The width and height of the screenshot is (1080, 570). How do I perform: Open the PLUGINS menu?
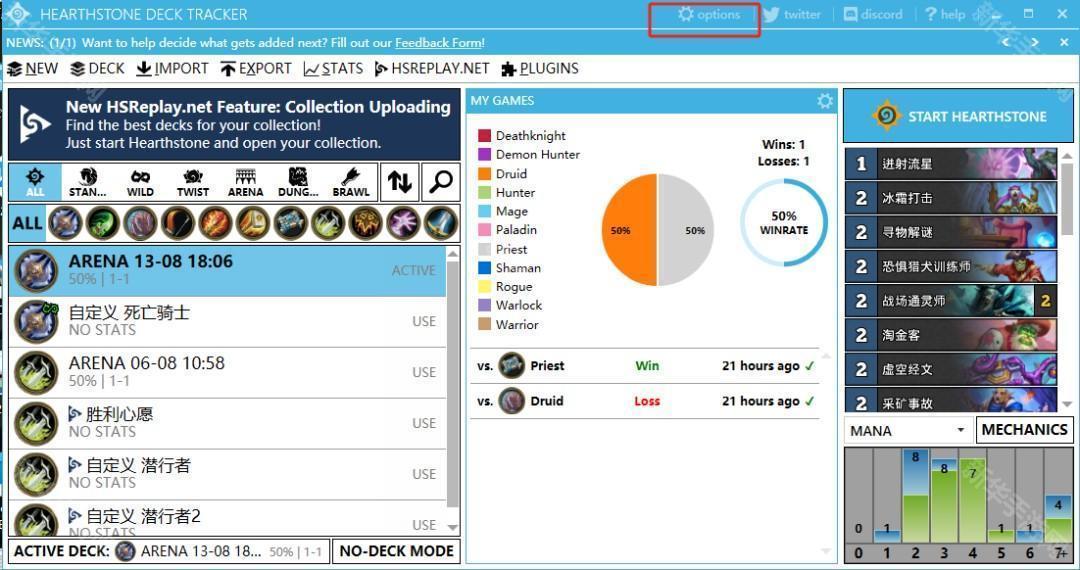540,68
